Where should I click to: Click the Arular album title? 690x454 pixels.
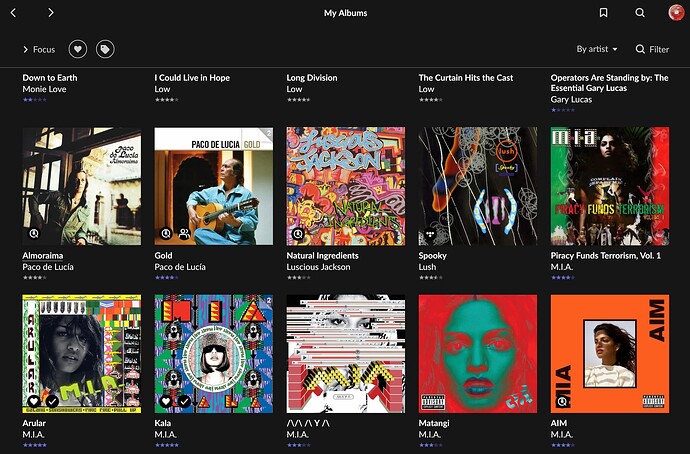pyautogui.click(x=34, y=423)
